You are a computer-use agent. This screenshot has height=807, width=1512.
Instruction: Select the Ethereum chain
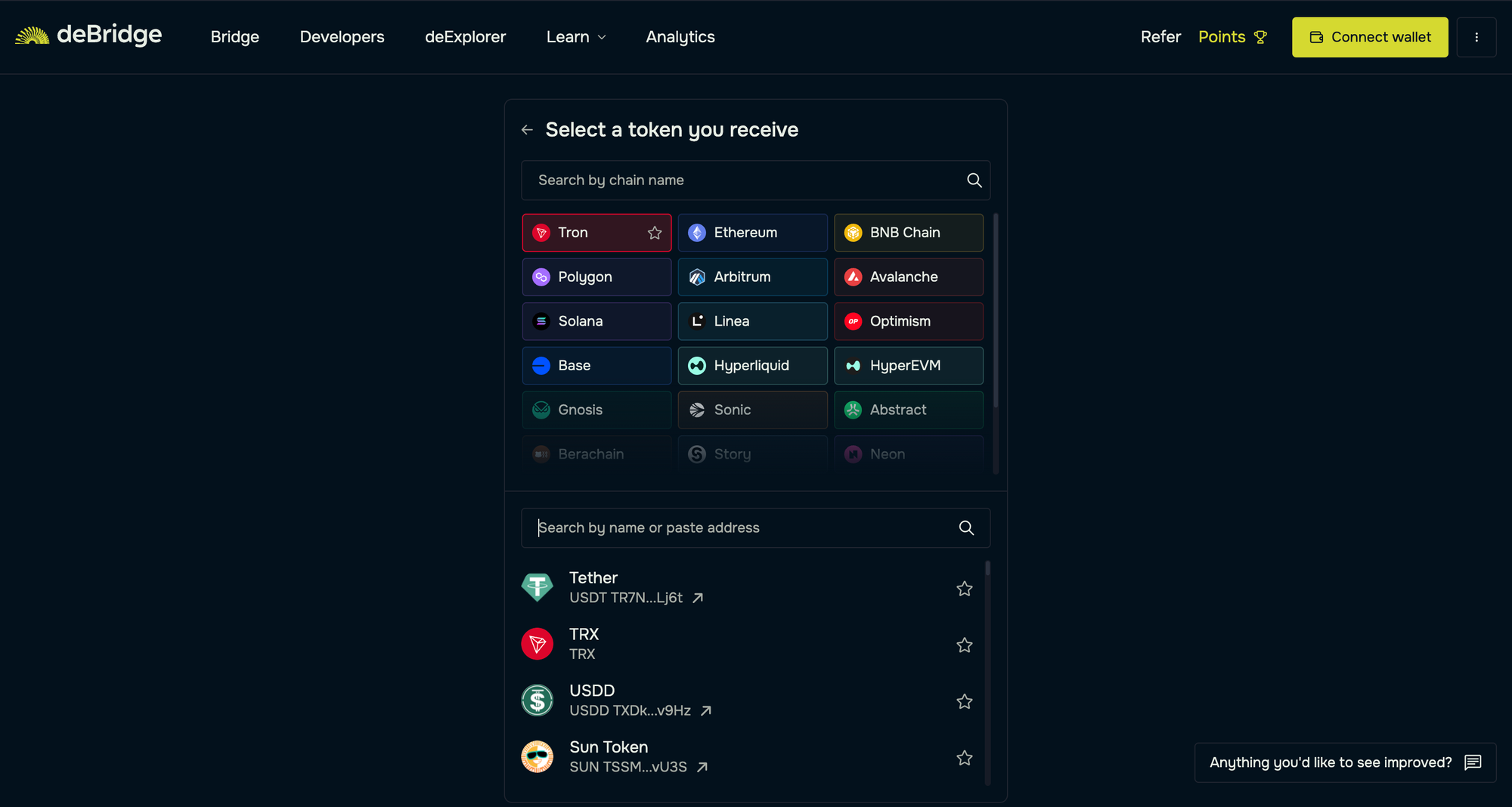click(x=752, y=233)
